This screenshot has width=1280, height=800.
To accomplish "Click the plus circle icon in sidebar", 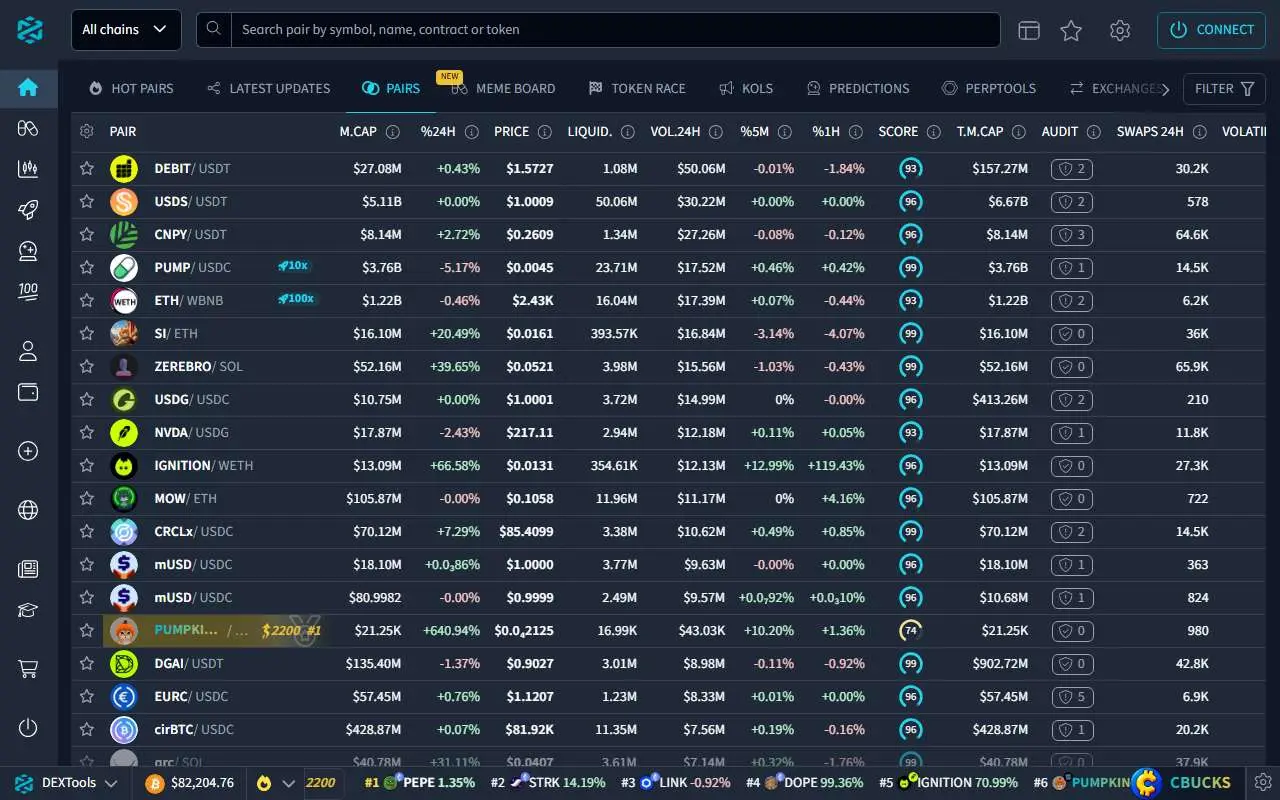I will click(28, 451).
